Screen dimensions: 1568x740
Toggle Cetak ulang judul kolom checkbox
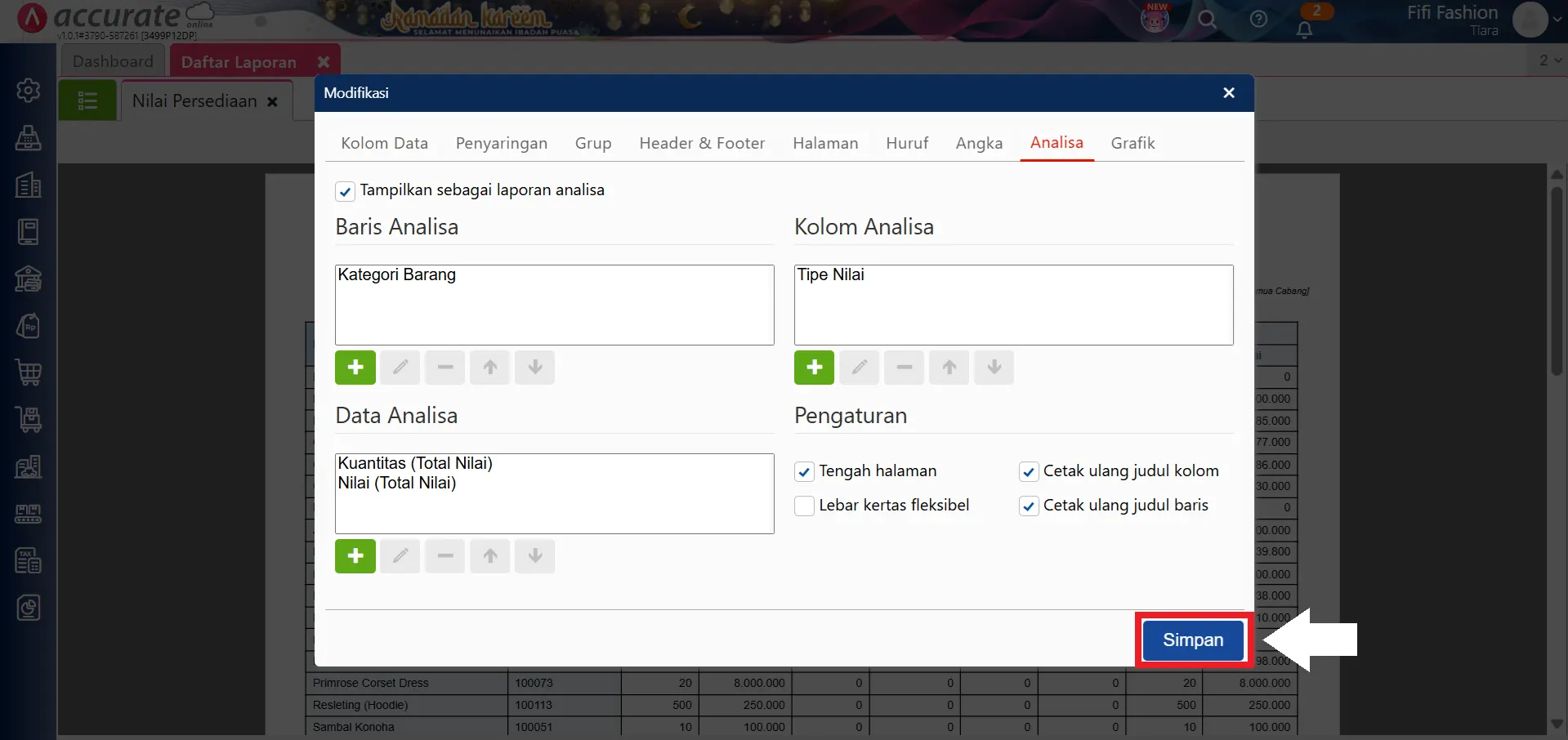click(x=1029, y=471)
